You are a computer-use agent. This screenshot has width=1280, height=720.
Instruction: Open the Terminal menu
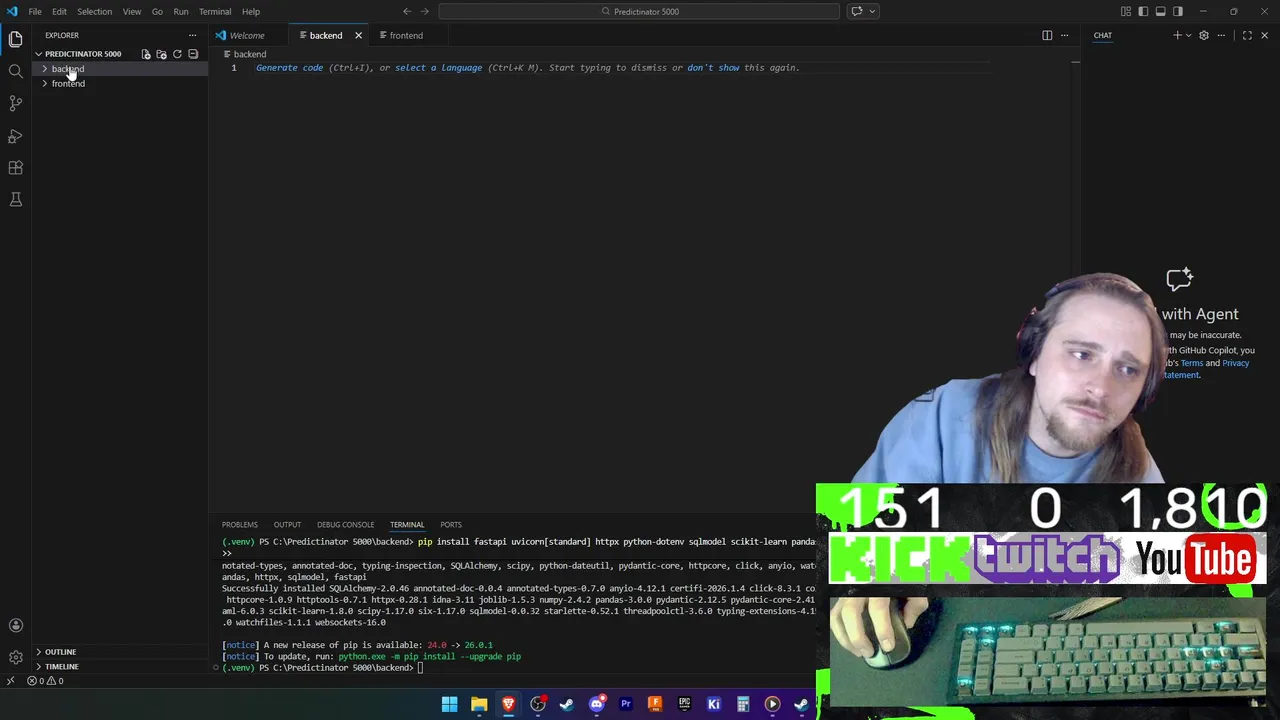click(215, 11)
